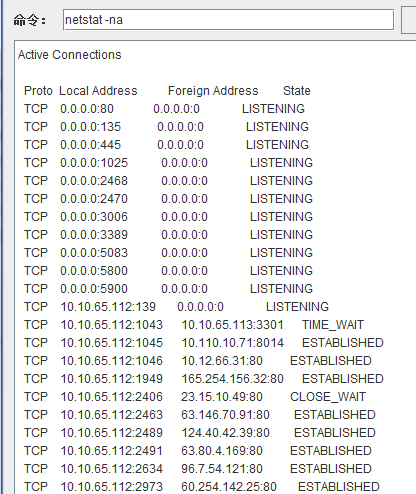
Task: Select the 0.0.0.0:445 listening row
Action: point(166,145)
